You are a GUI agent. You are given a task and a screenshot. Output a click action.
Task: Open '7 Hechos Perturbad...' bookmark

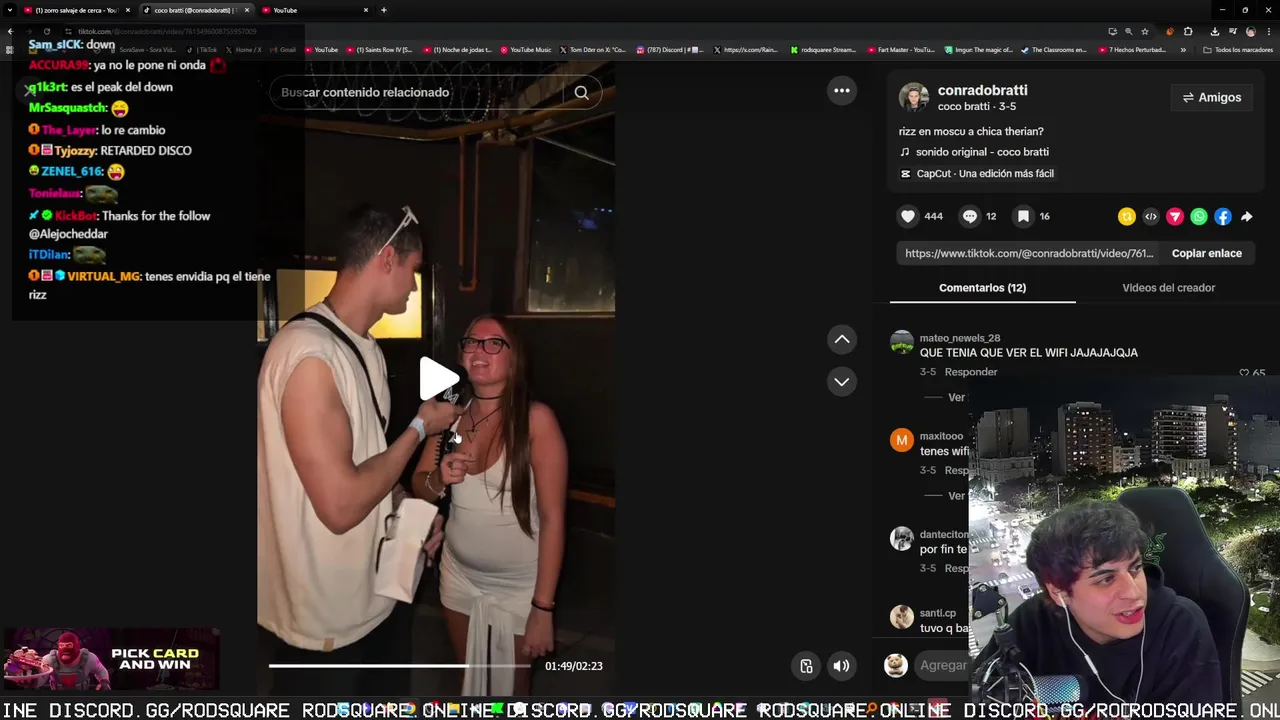[1132, 49]
